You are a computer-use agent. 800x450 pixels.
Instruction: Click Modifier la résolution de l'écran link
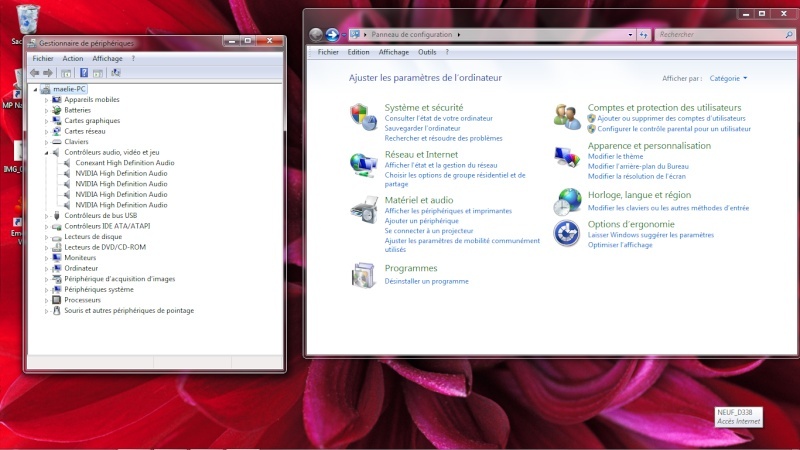[x=637, y=176]
